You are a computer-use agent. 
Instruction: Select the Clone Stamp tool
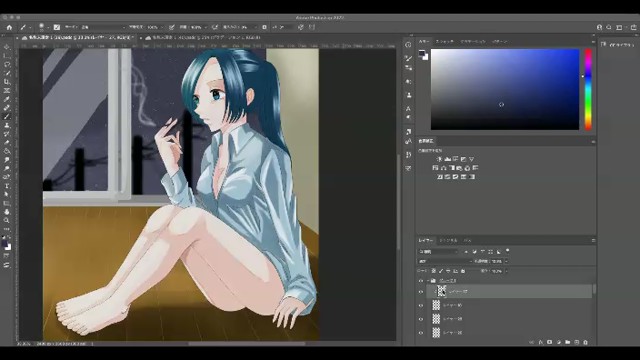pos(7,125)
